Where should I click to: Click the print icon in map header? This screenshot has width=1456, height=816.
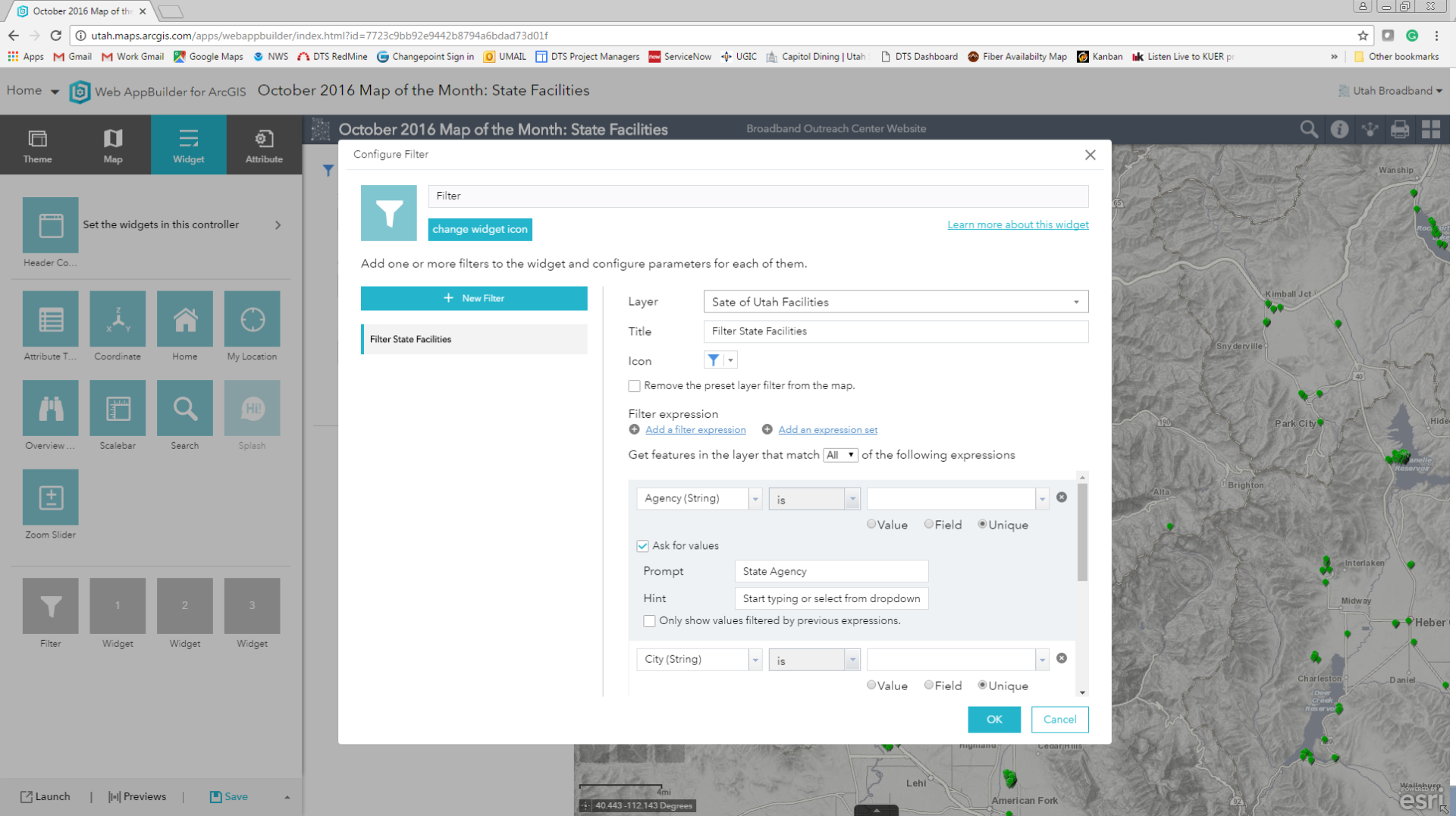tap(1400, 129)
